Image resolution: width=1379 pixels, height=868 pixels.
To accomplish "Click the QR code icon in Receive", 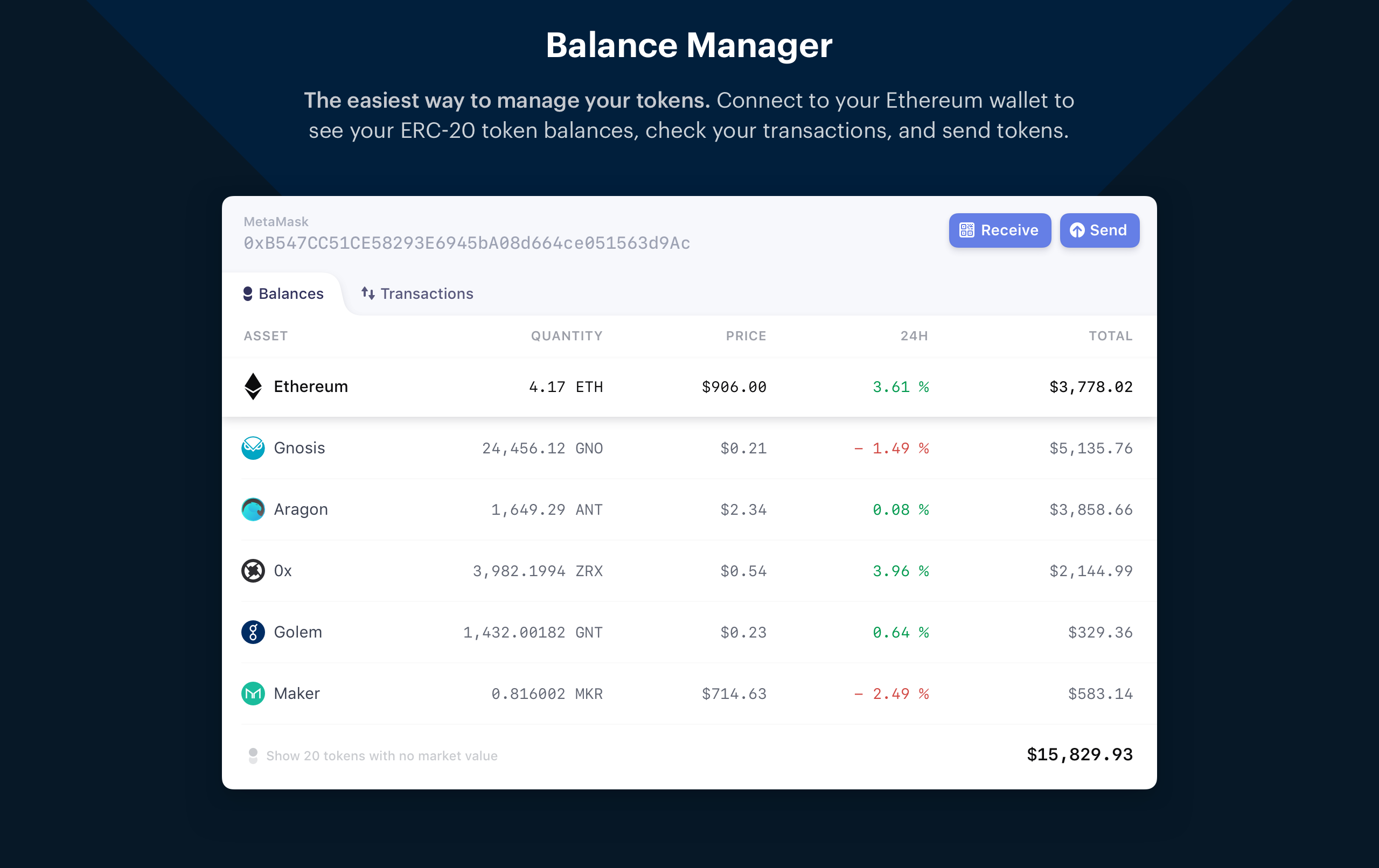I will [x=967, y=230].
